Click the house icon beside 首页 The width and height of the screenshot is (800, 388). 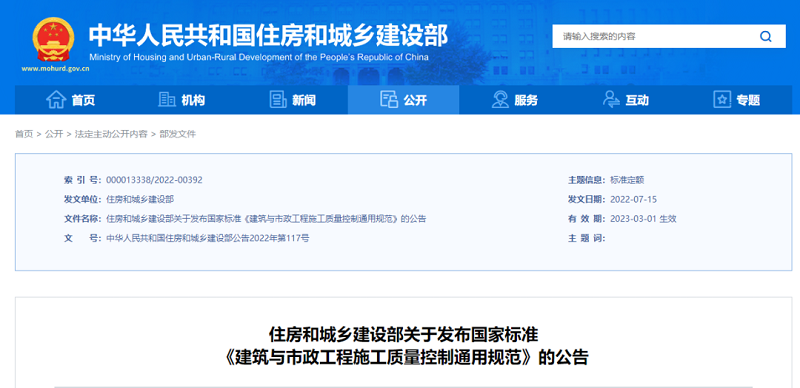pos(56,100)
